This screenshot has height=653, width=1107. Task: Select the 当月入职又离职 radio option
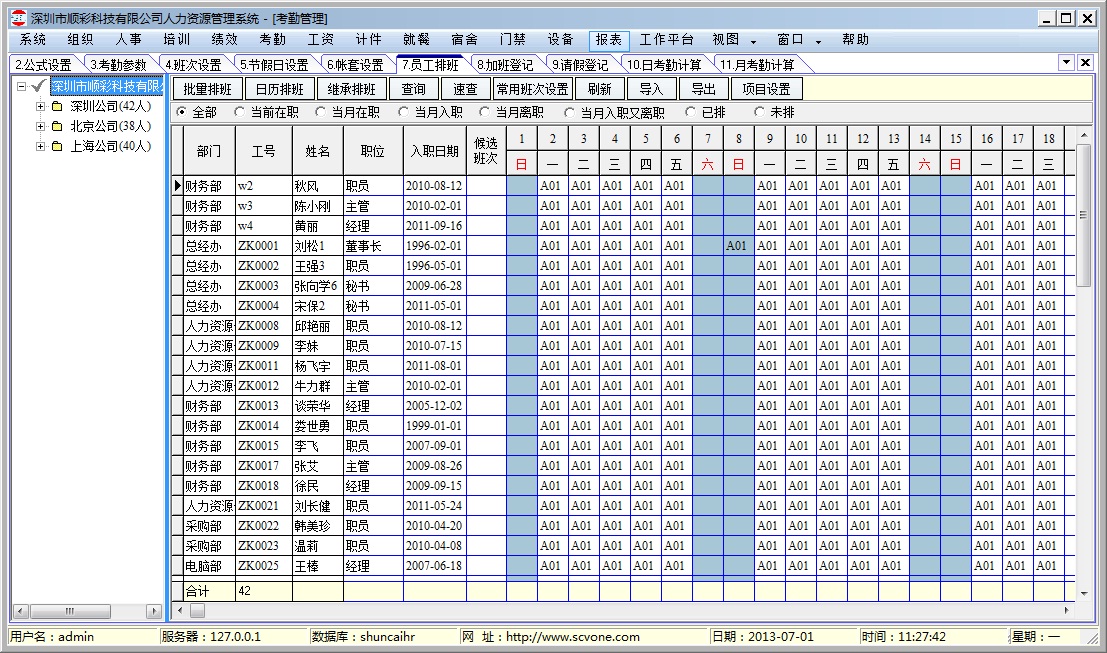pyautogui.click(x=570, y=112)
